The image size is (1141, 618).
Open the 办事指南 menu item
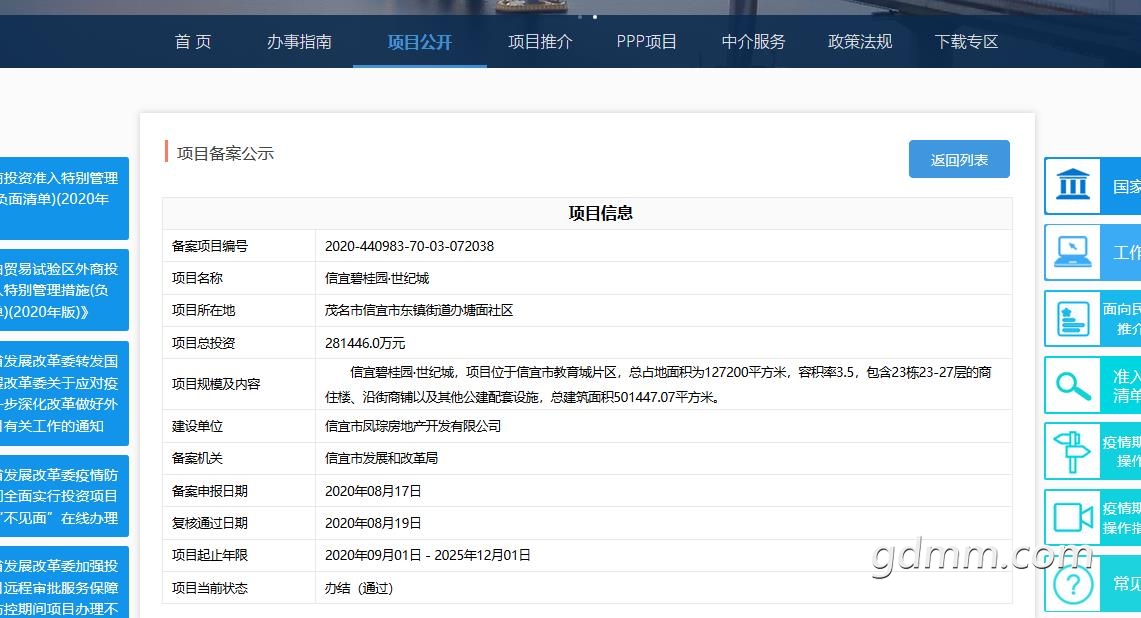pyautogui.click(x=299, y=42)
